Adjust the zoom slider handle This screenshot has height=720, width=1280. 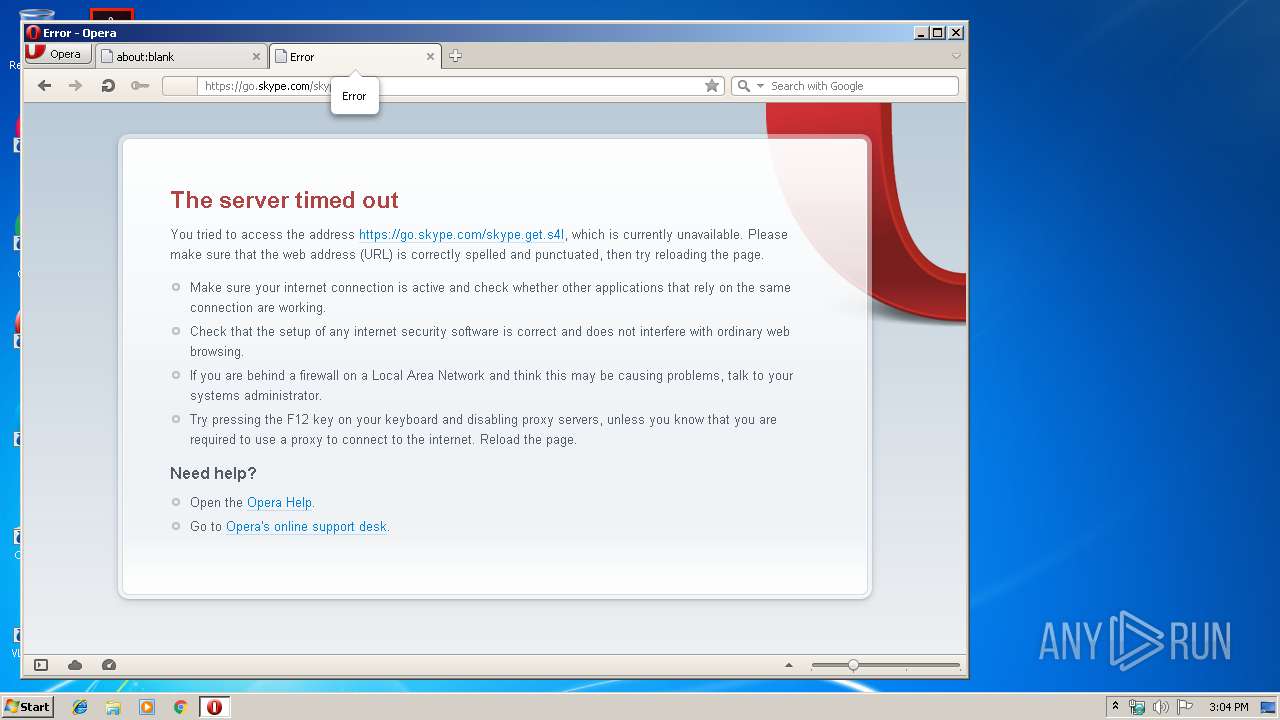click(x=853, y=665)
